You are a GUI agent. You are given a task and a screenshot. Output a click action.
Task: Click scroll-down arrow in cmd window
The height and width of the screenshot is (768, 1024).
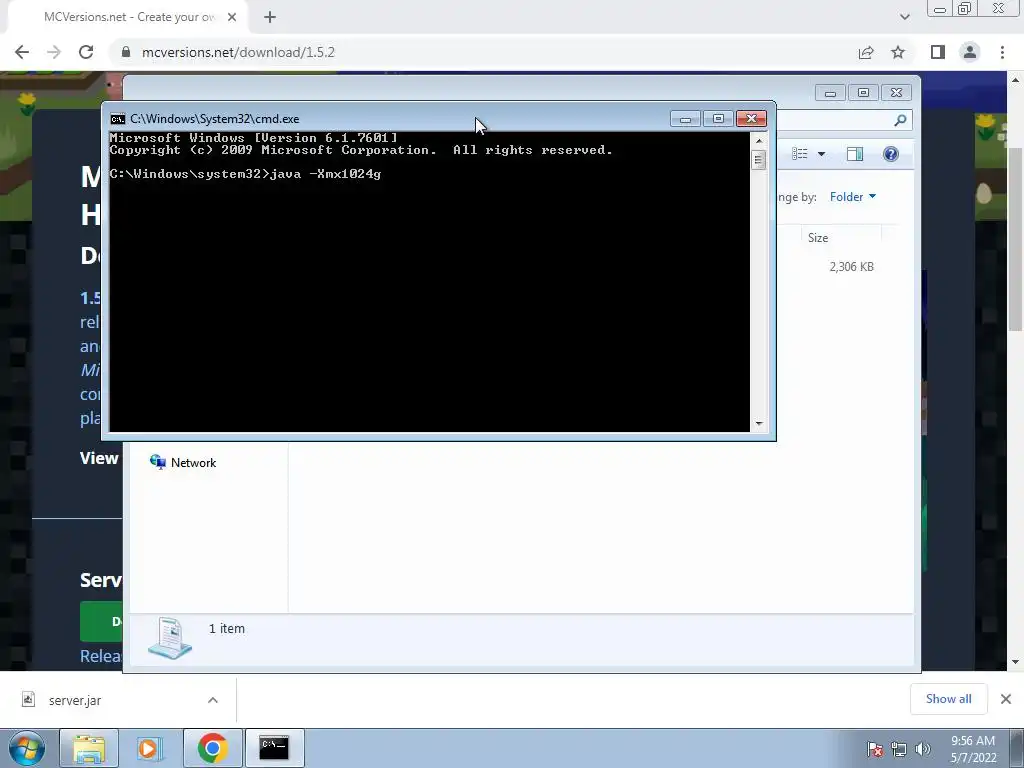759,424
